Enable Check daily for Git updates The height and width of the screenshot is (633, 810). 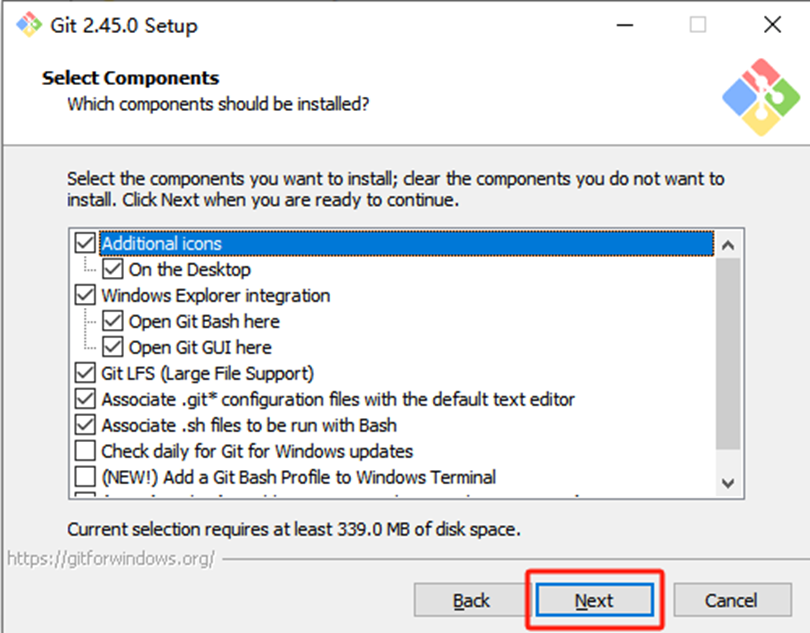point(85,451)
